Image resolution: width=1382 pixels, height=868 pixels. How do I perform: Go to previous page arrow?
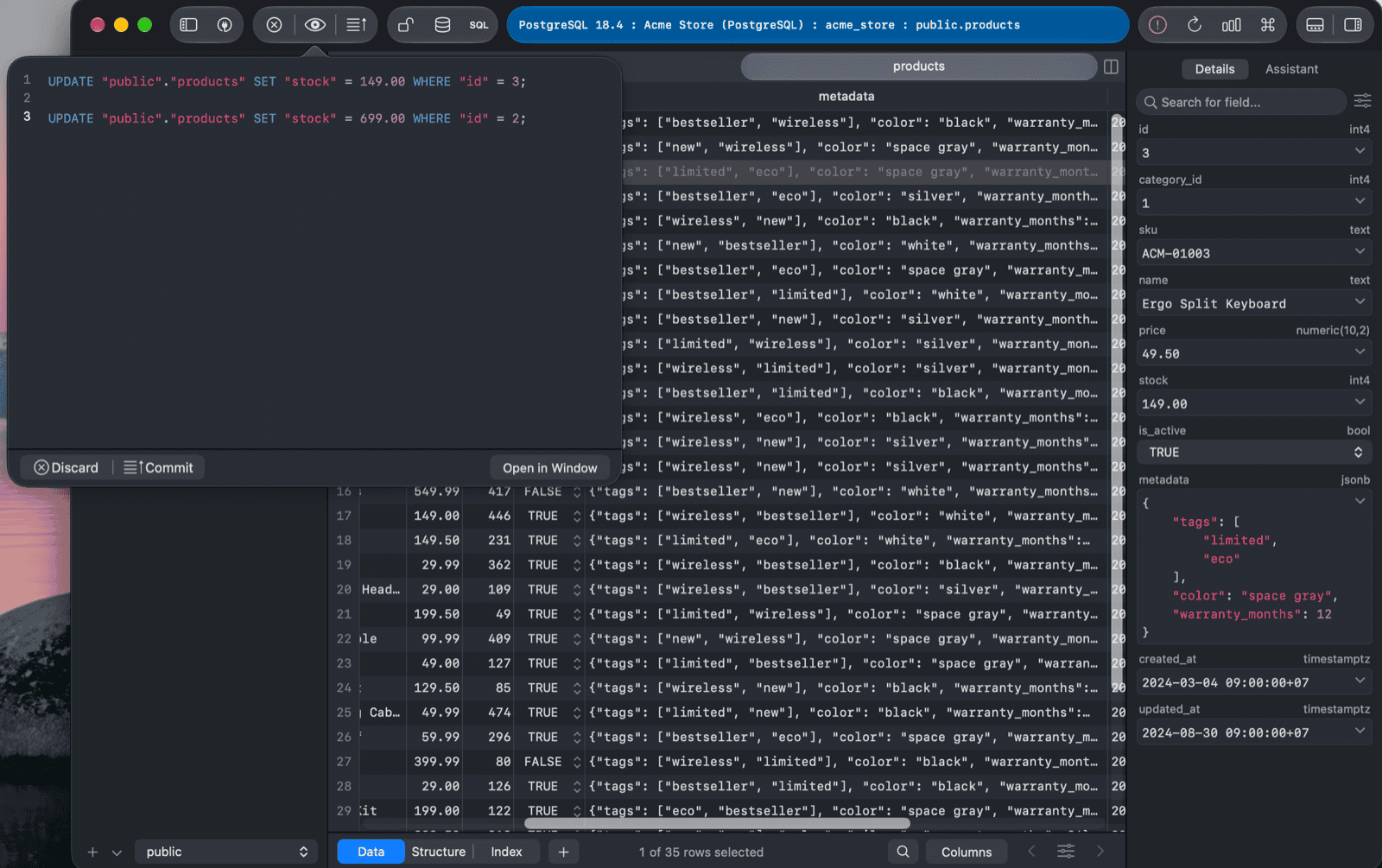point(1031,852)
